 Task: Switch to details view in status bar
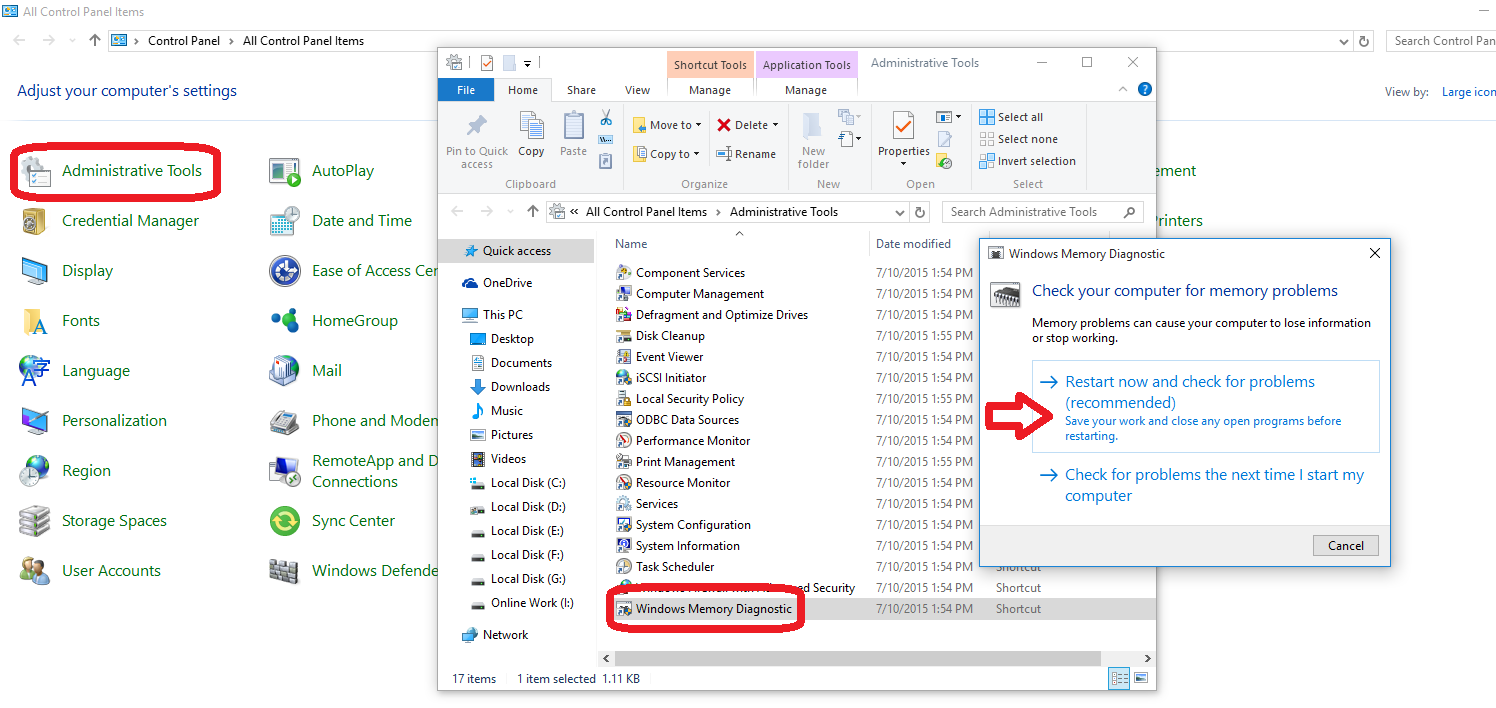click(1120, 678)
